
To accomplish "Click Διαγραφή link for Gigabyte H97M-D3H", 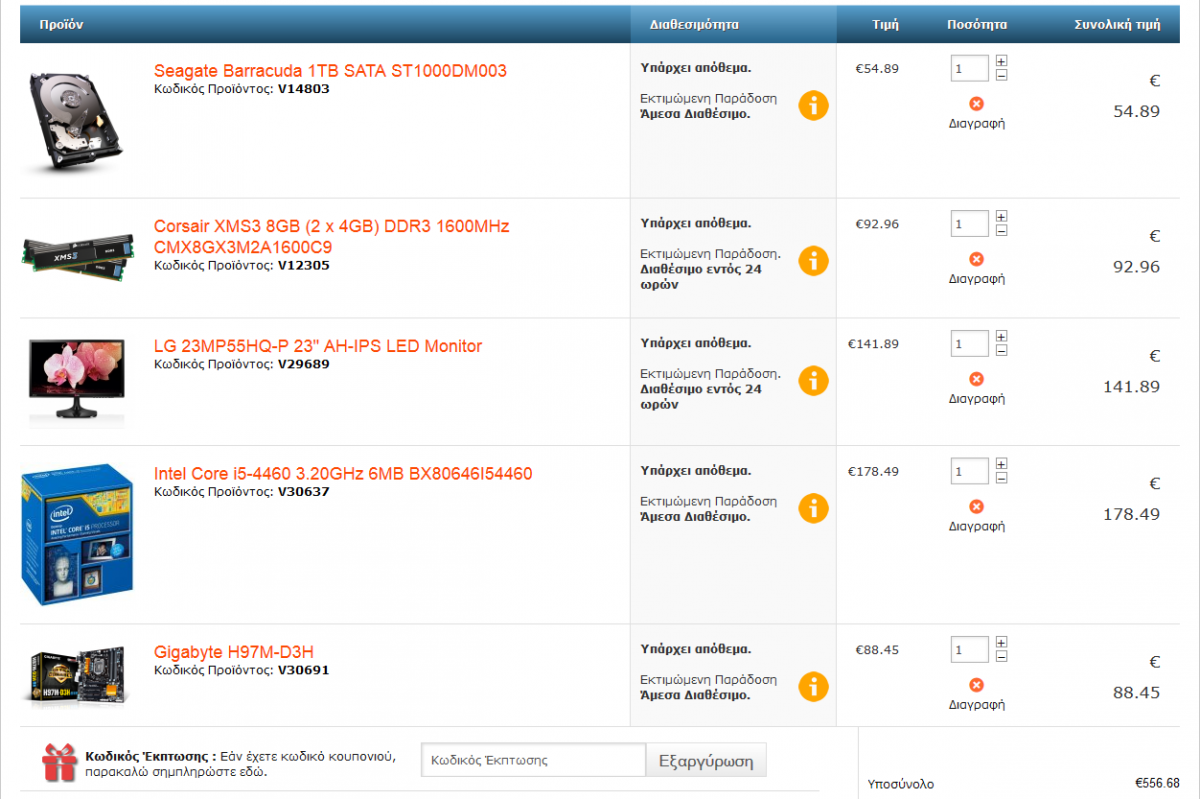I will point(977,705).
